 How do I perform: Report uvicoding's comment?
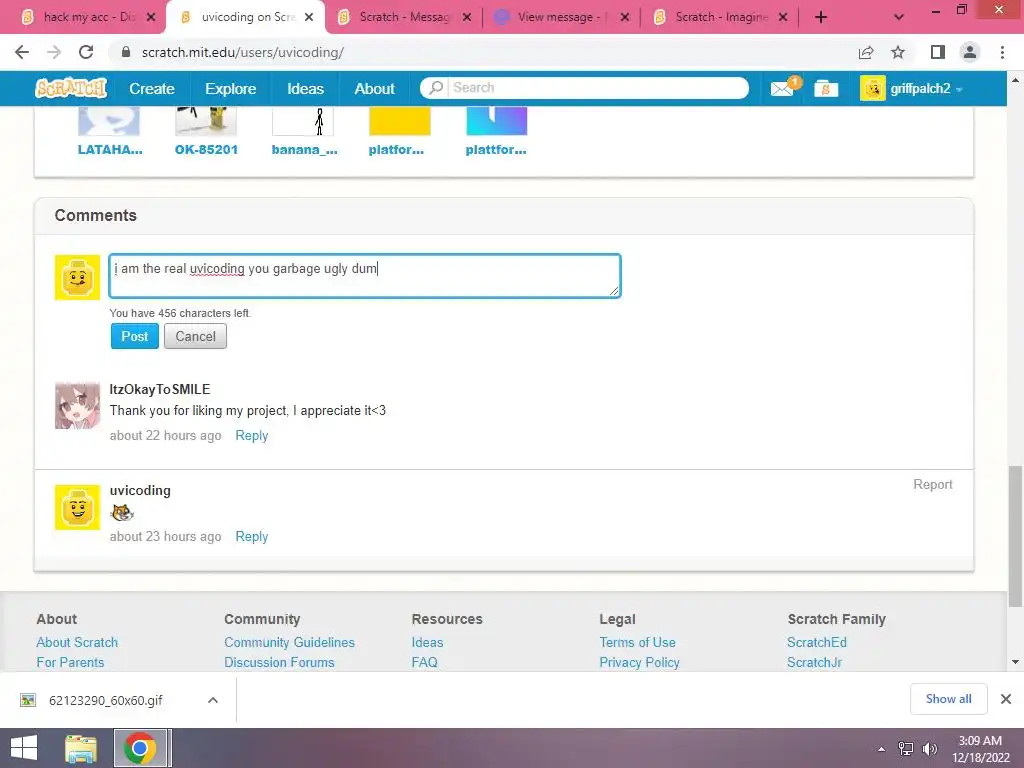(x=933, y=485)
